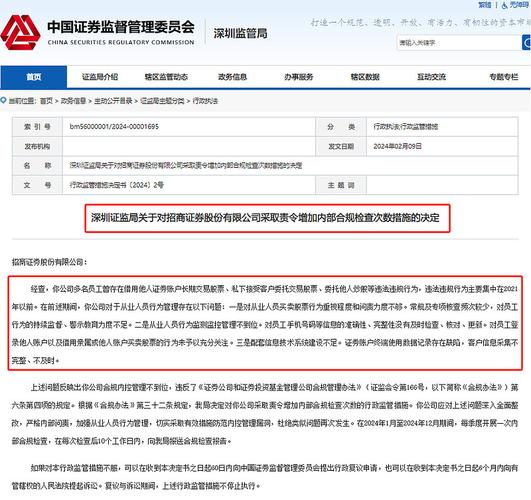Click the 中国证券监督管理委员会 site title
The image size is (531, 500).
[x=121, y=27]
